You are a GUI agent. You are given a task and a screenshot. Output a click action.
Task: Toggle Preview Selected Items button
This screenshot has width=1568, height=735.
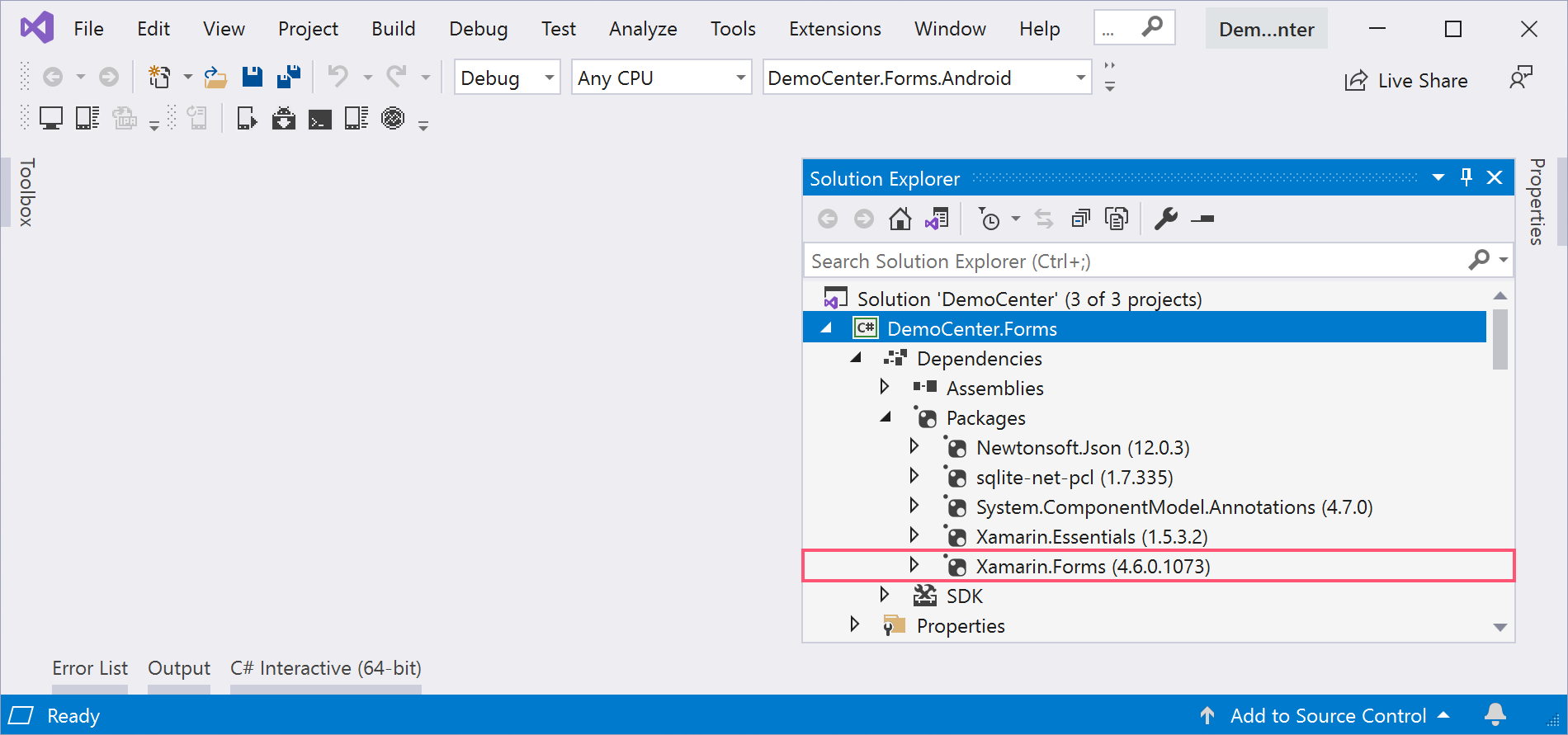click(1202, 219)
